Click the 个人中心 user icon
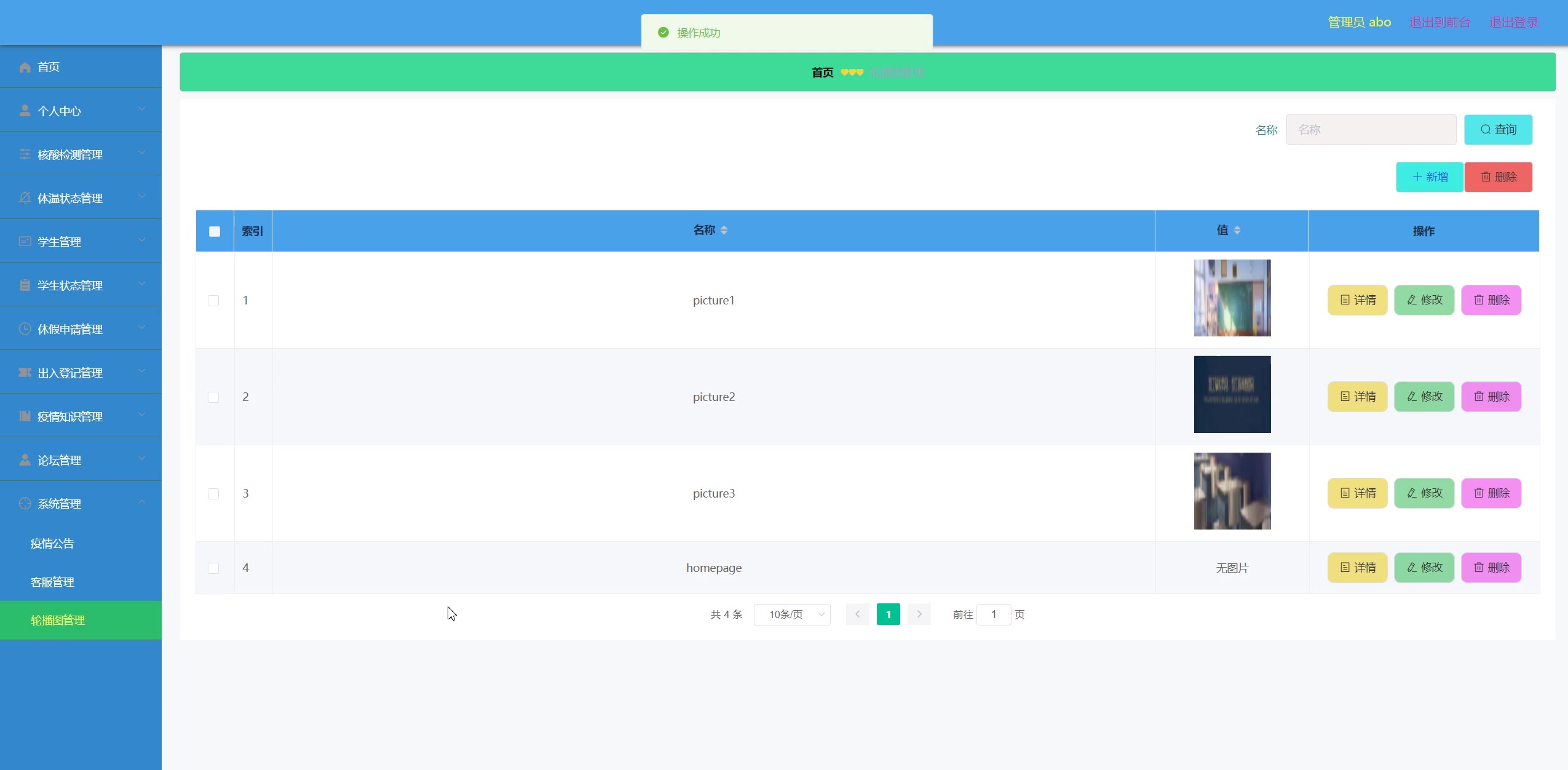 (x=25, y=111)
